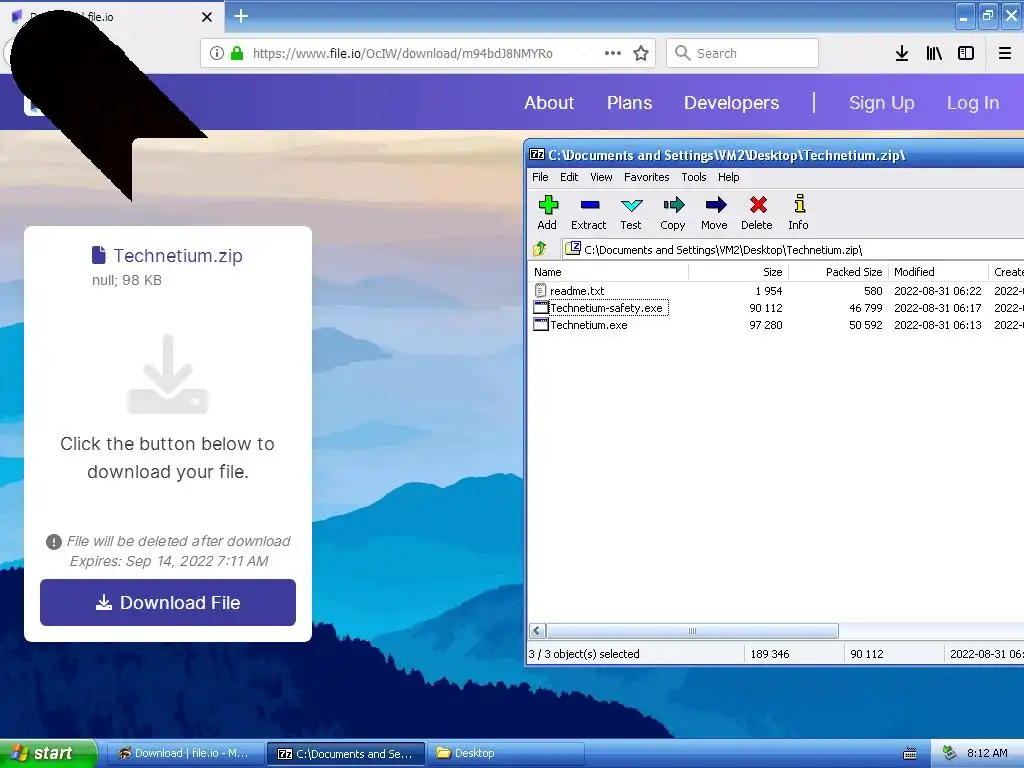Click the 8:12 AM taskbar clock
This screenshot has width=1024, height=768.
987,753
